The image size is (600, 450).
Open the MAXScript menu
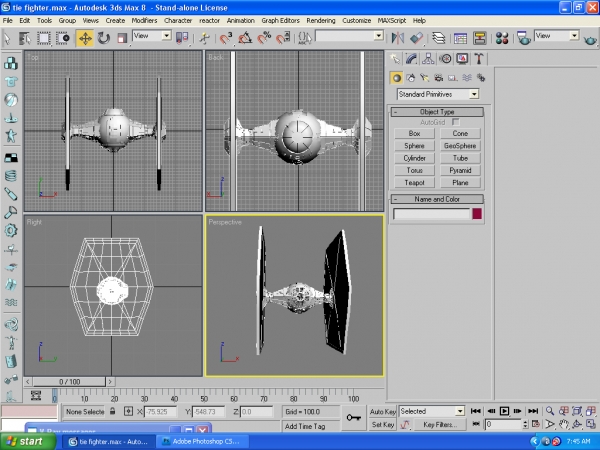392,21
